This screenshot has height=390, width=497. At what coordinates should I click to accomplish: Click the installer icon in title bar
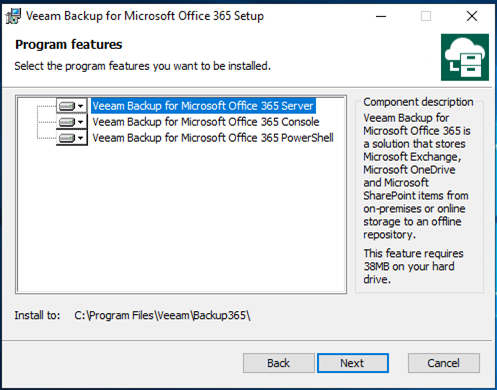click(13, 16)
